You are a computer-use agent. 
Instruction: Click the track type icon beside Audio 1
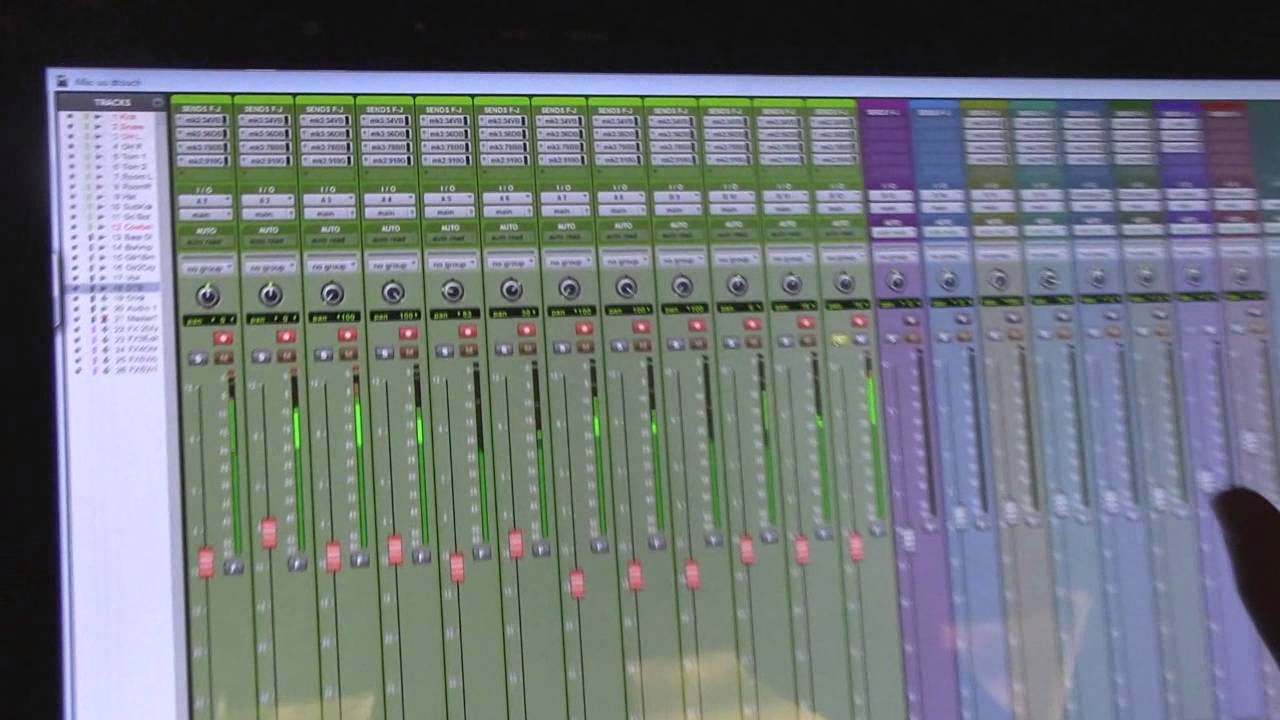(x=103, y=308)
